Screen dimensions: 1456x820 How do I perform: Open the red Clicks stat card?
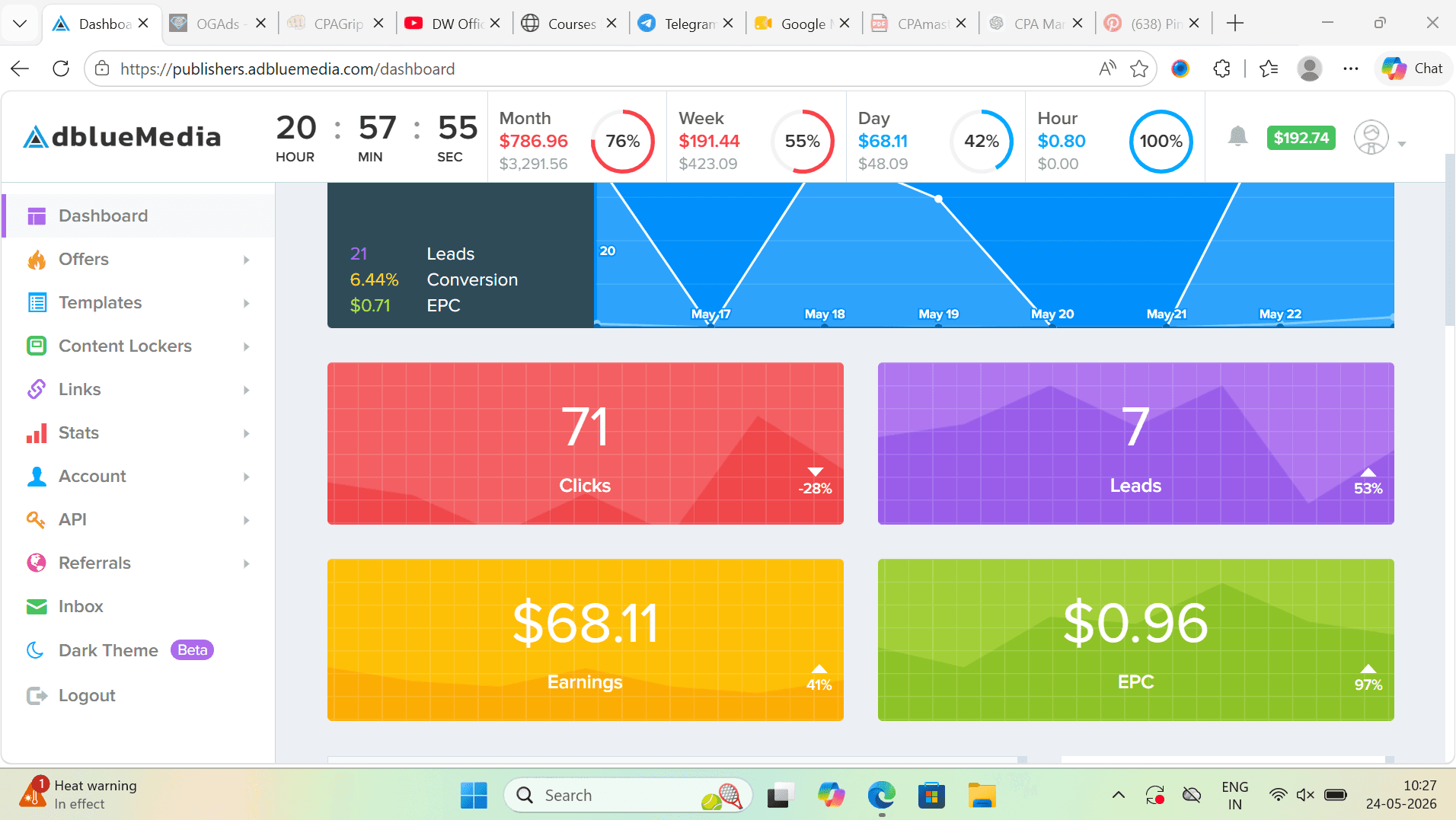pos(586,443)
